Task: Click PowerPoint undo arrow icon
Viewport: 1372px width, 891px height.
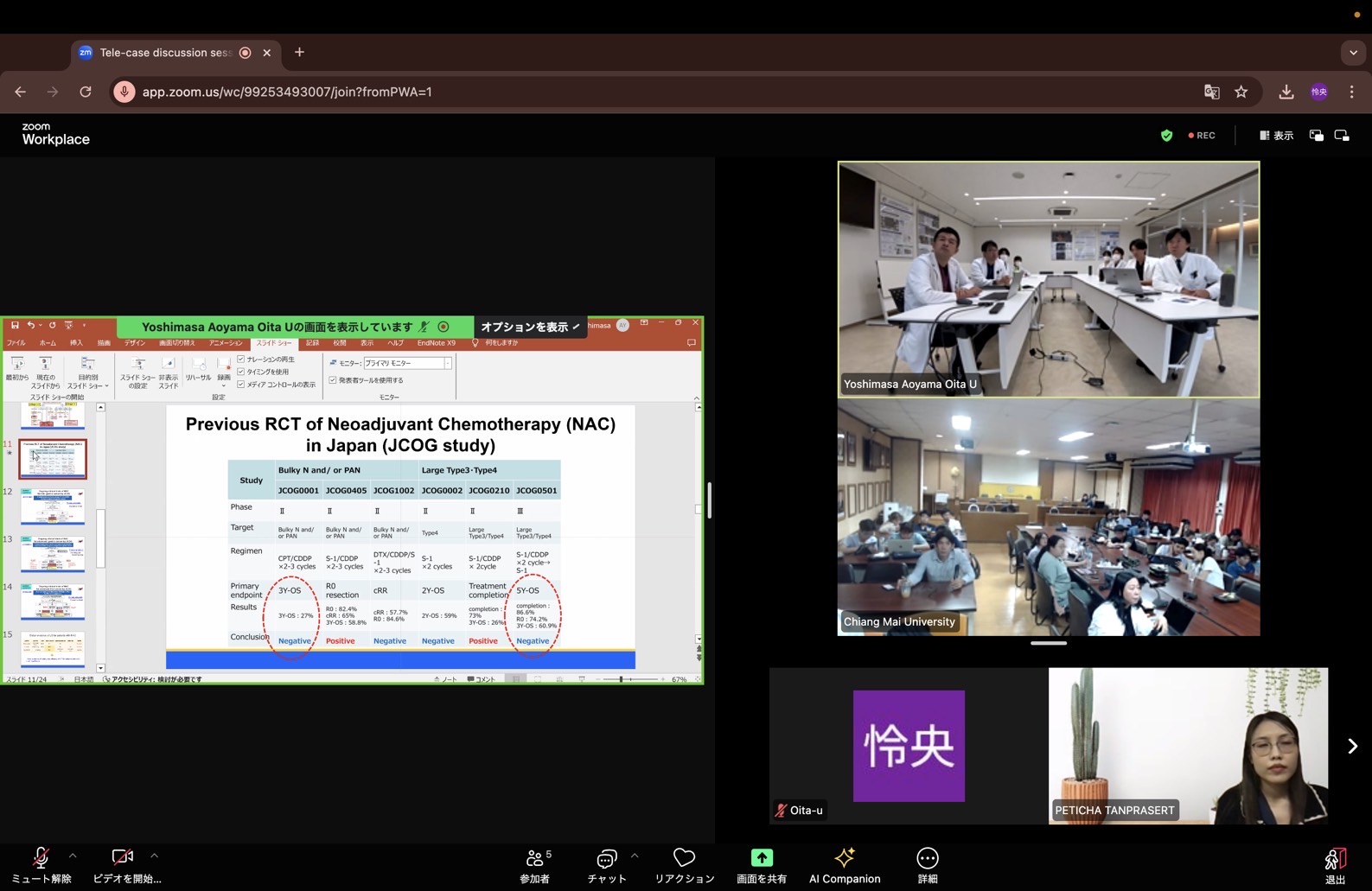Action: (30, 325)
